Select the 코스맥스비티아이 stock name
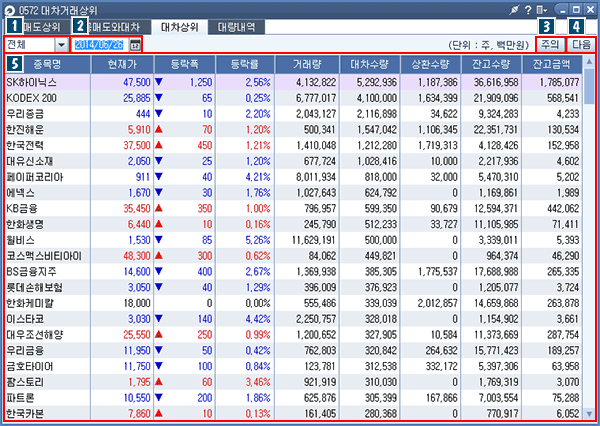The width and height of the screenshot is (600, 426). coord(44,256)
